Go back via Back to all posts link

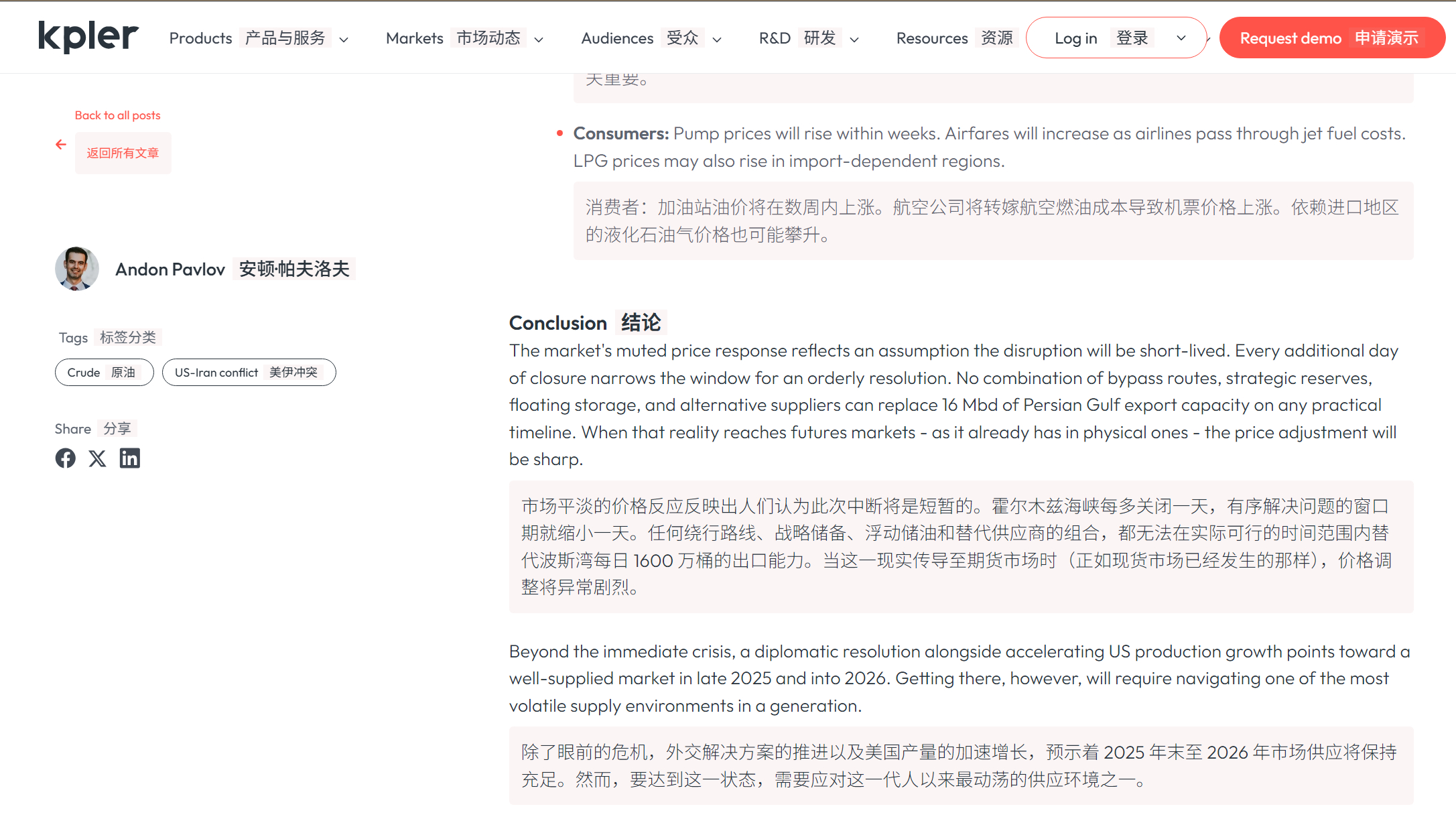(117, 115)
